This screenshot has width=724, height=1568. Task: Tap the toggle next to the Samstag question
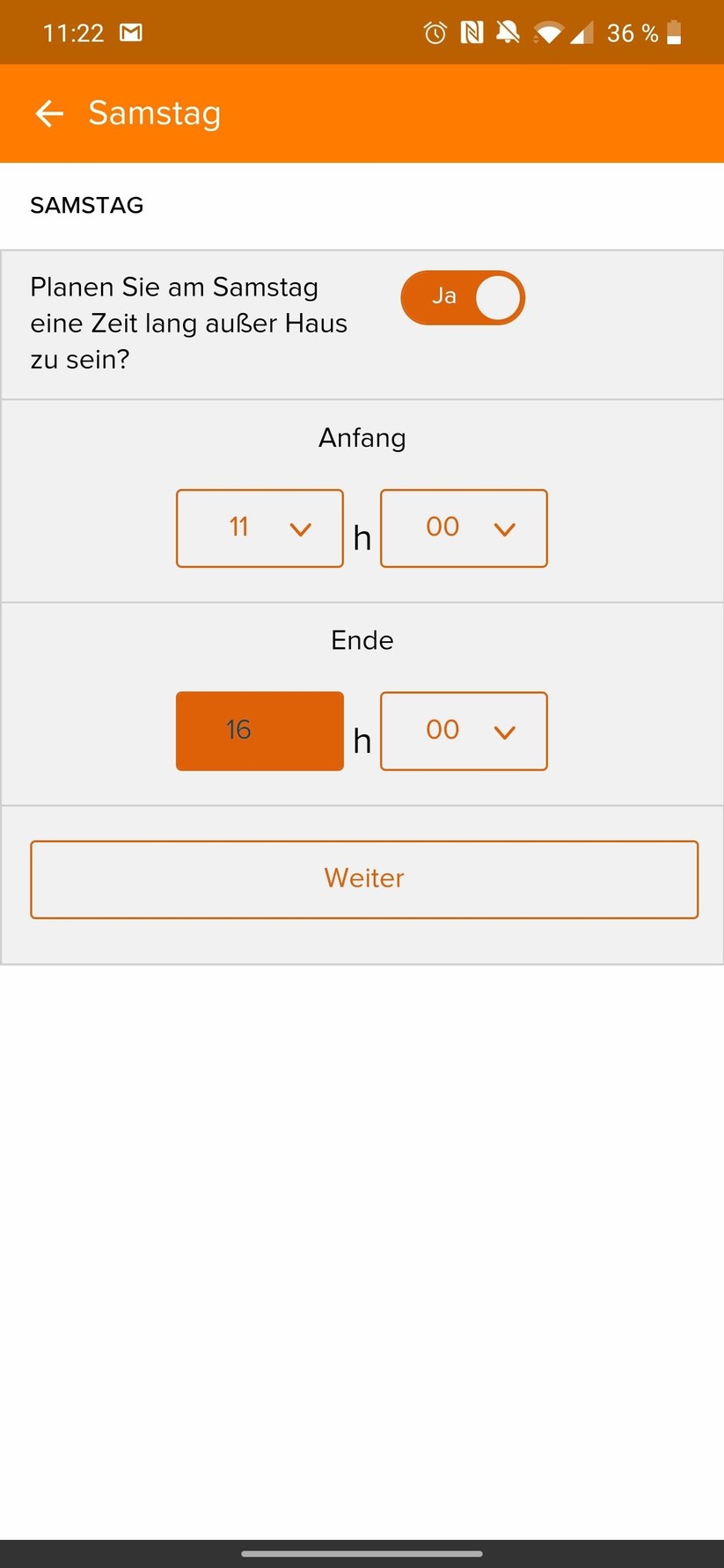(x=463, y=297)
